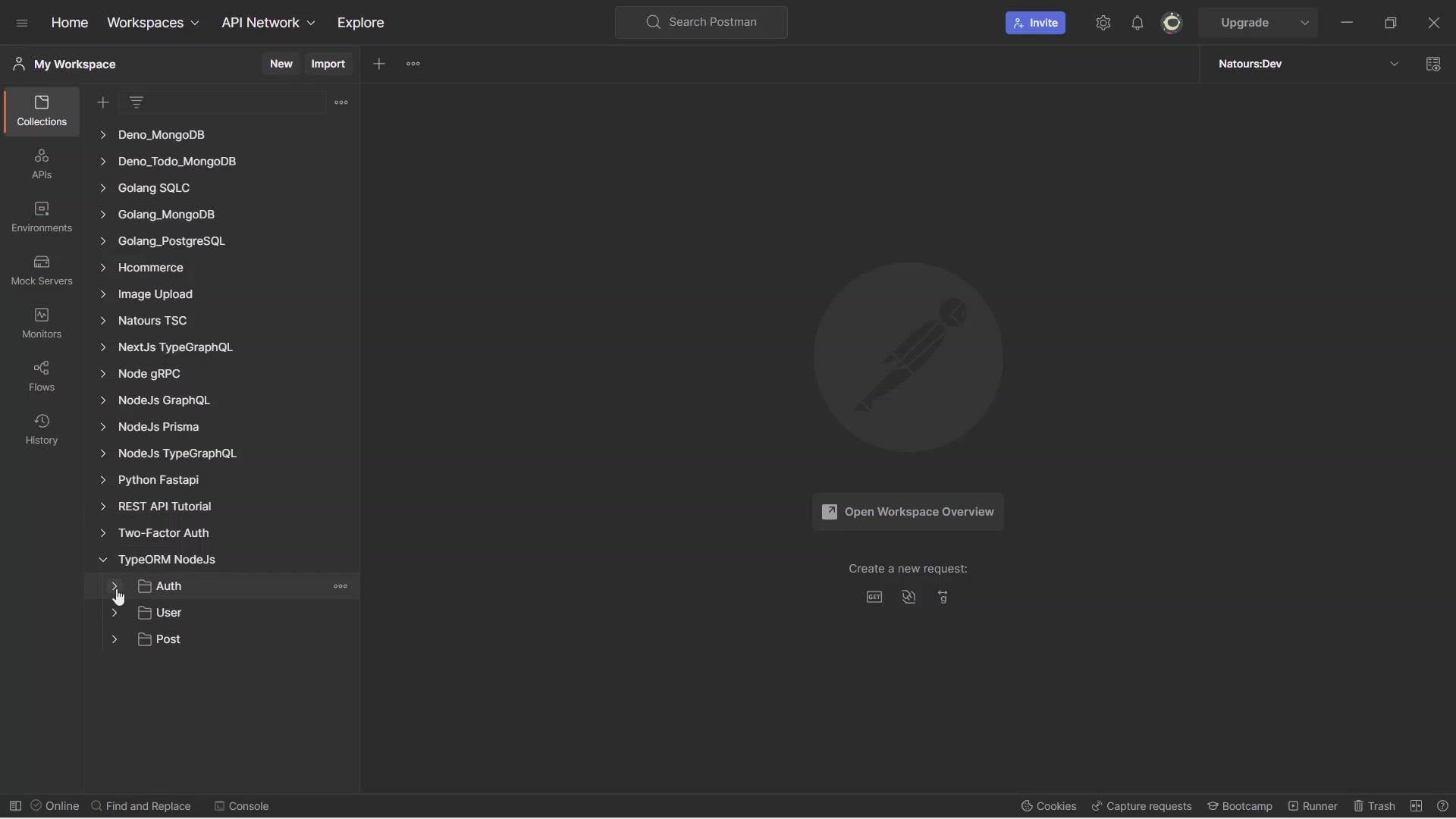Screen dimensions: 1456x819
Task: Open the Upgrade dropdown arrow
Action: coord(1305,23)
